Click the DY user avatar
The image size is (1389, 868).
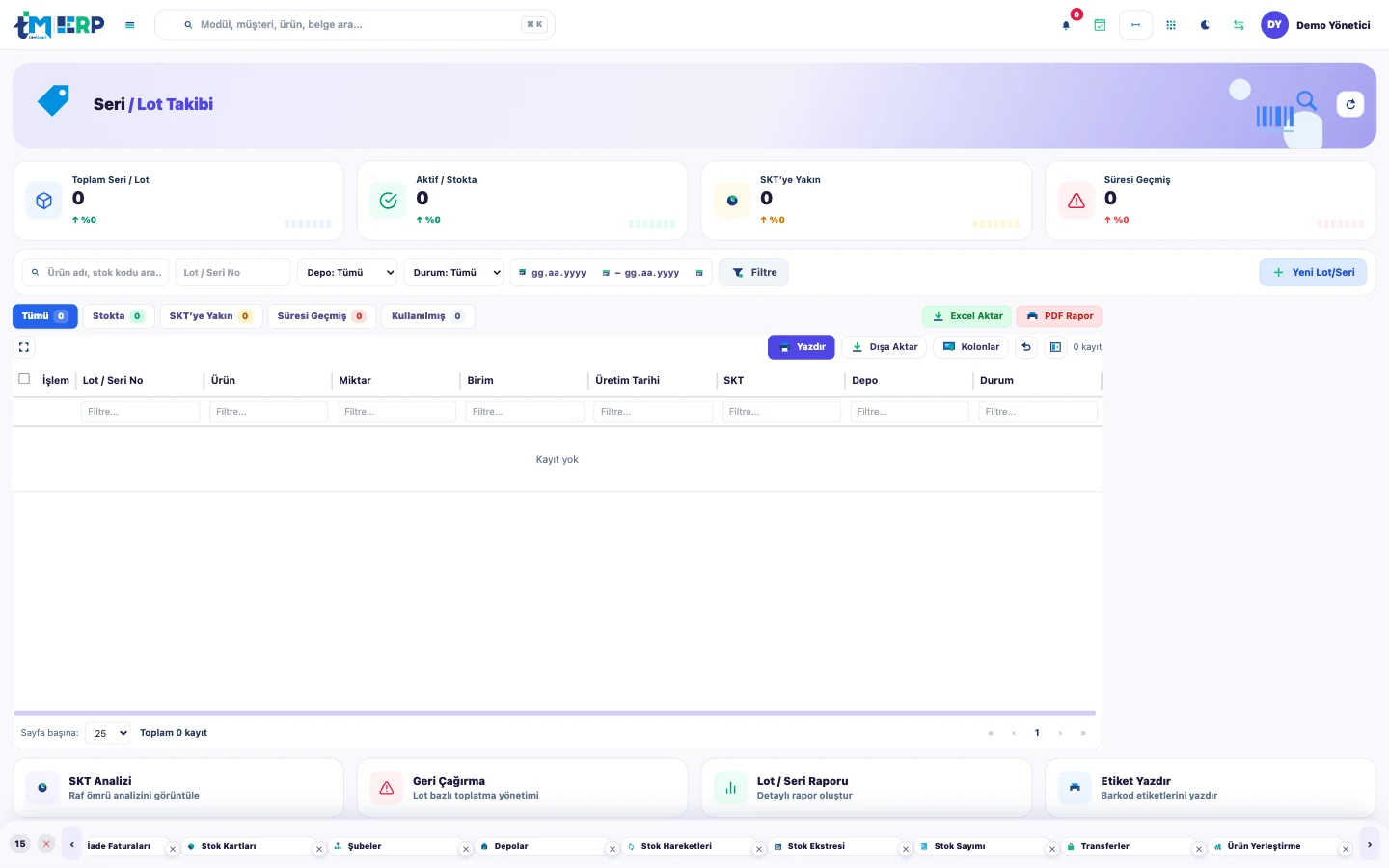[x=1274, y=25]
